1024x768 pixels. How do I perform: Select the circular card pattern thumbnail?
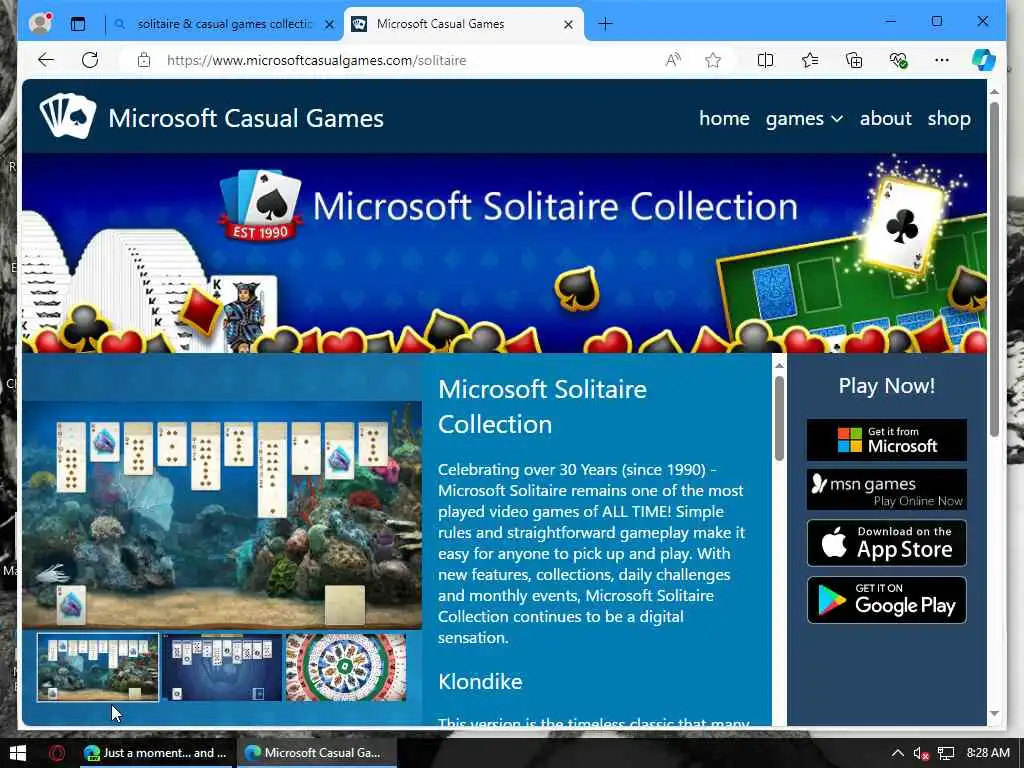pos(345,667)
